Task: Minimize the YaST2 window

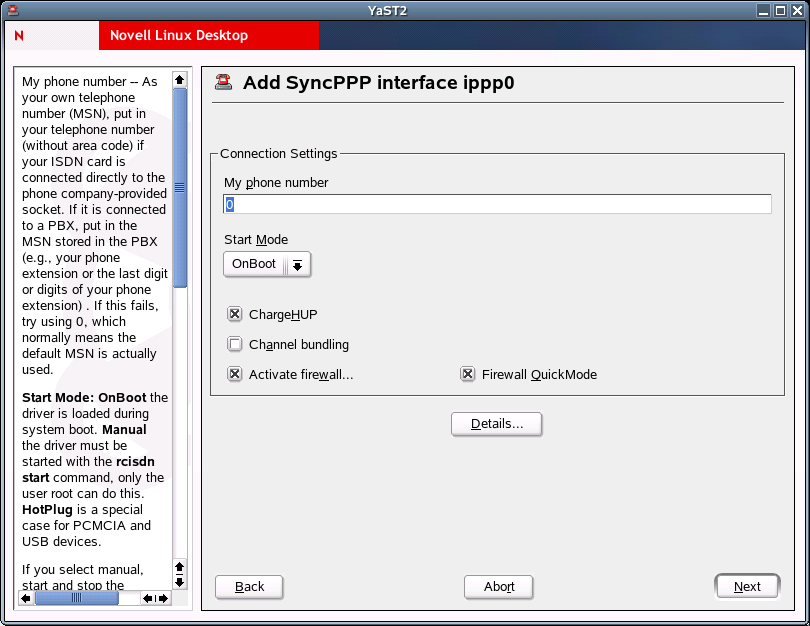Action: pyautogui.click(x=763, y=10)
